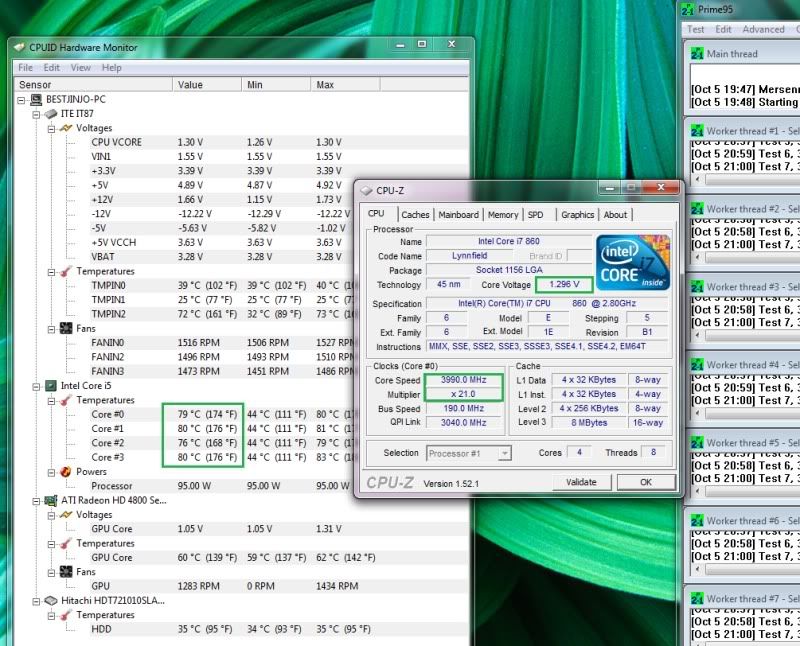The width and height of the screenshot is (800, 646).
Task: Click the ITE IT87 chip icon
Action: [52, 114]
